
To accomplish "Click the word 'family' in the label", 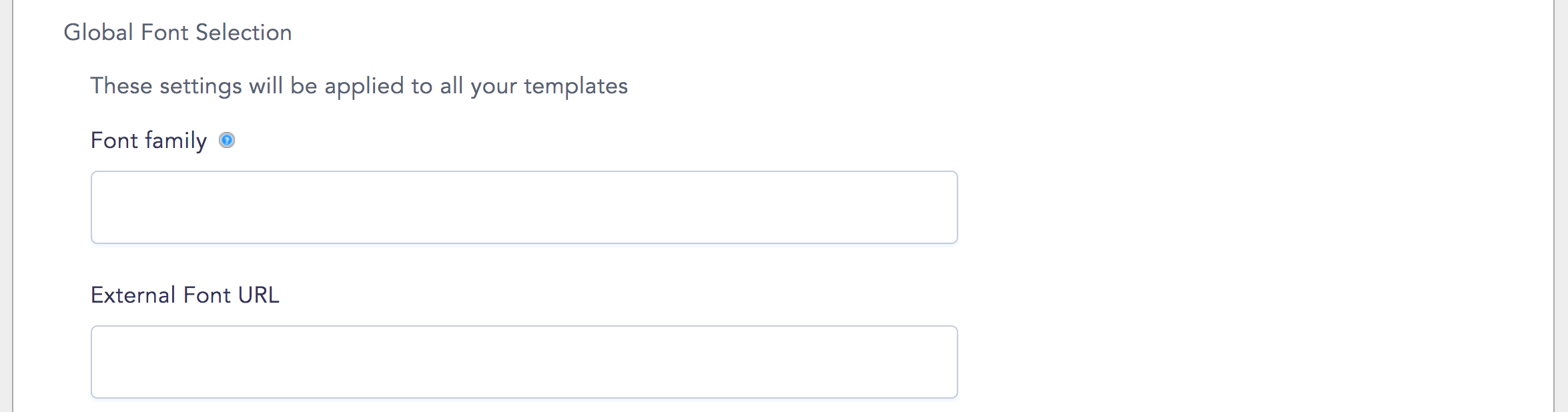I will 176,141.
